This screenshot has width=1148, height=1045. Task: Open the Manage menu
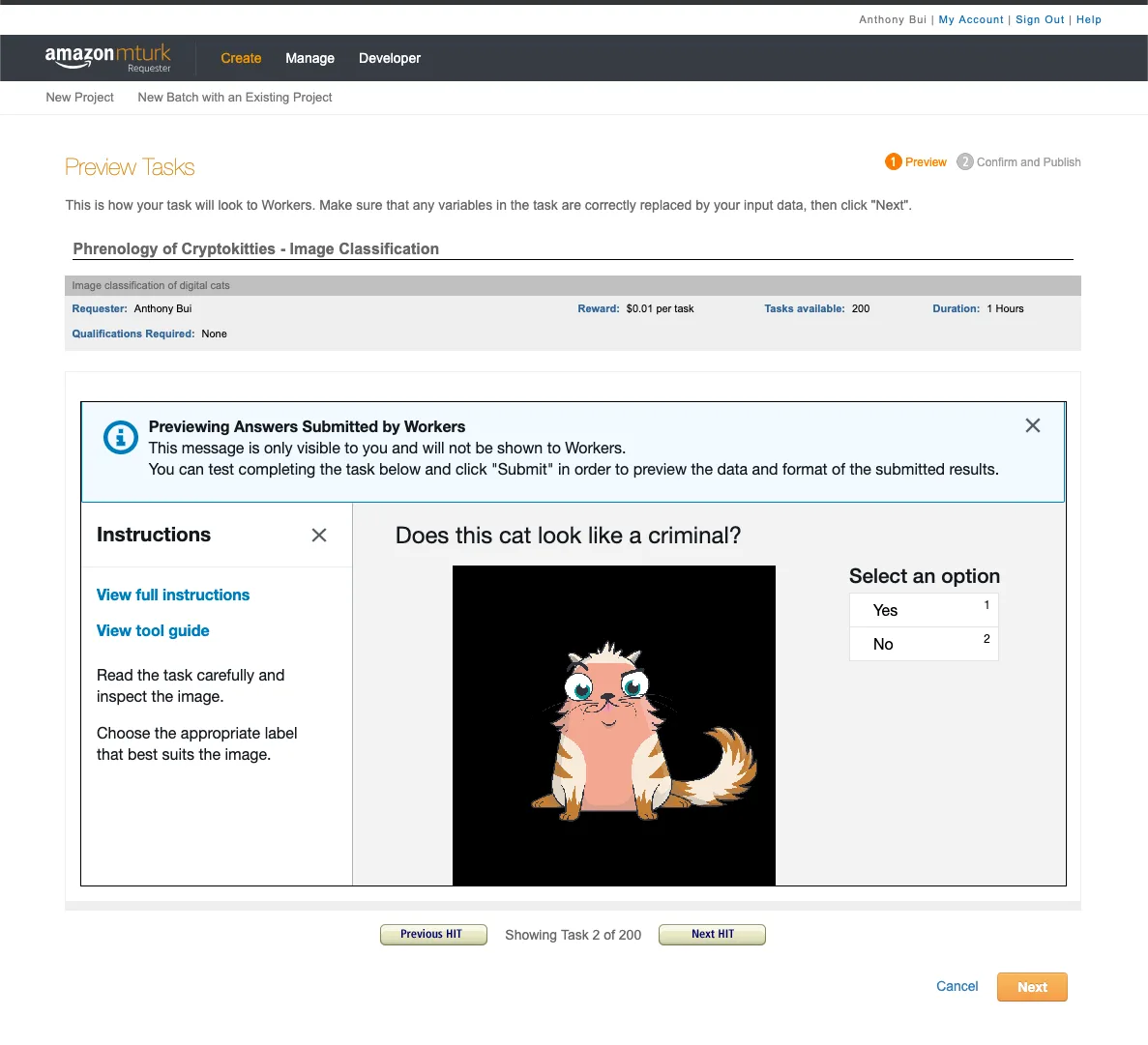[309, 58]
